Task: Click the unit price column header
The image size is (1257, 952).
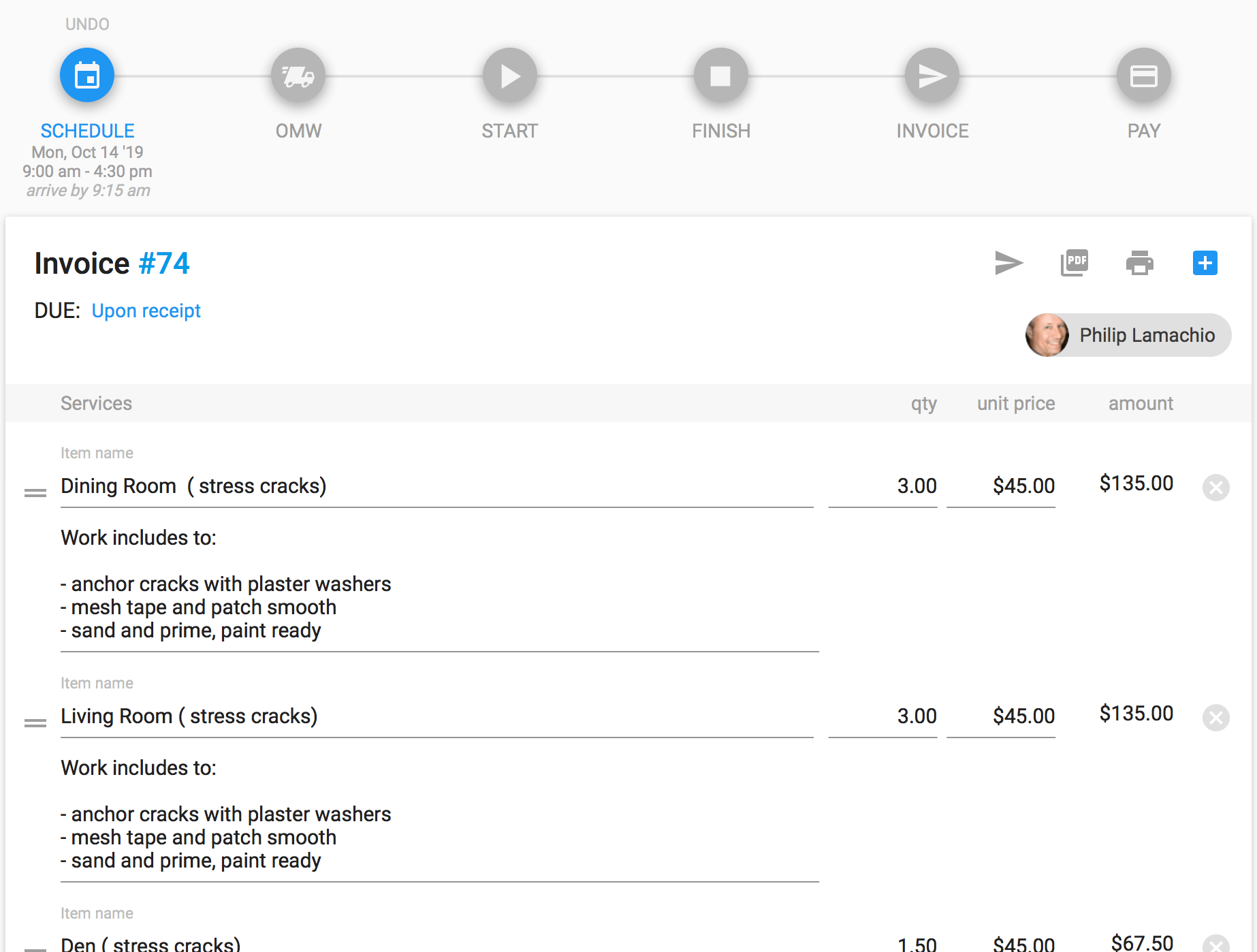Action: click(1016, 404)
